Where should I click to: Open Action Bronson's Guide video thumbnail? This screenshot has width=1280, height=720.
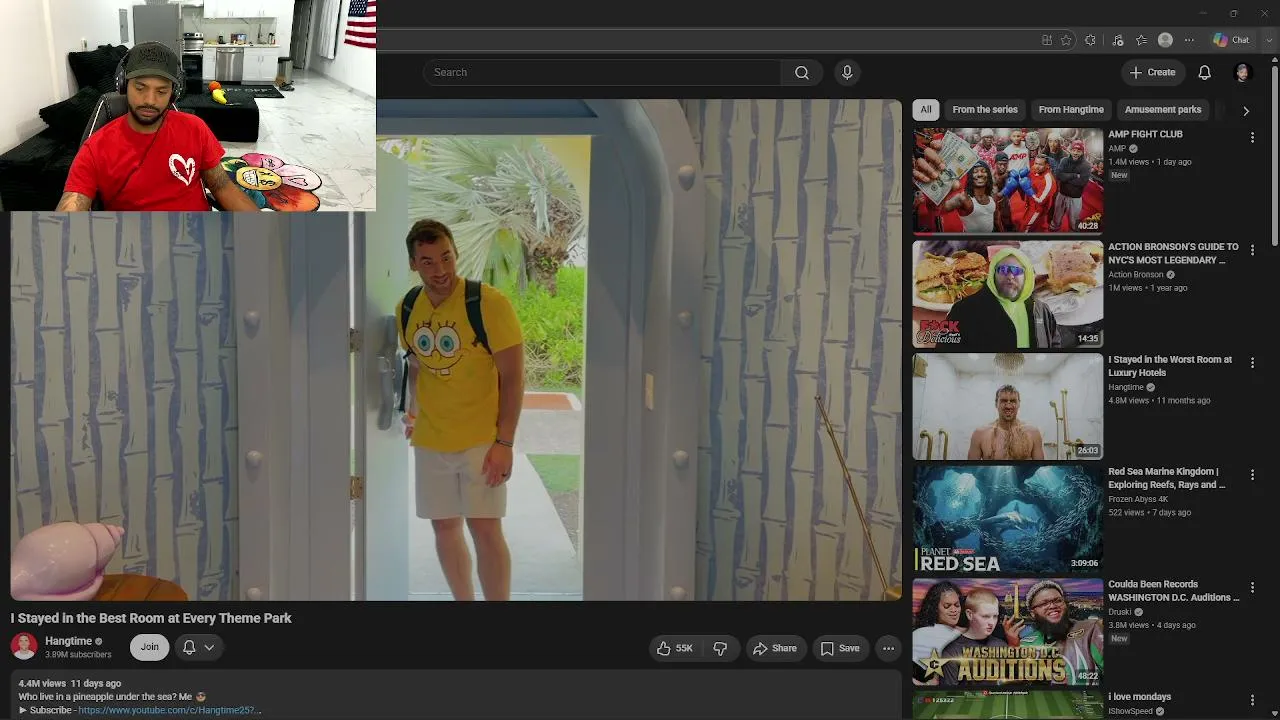(x=1008, y=294)
